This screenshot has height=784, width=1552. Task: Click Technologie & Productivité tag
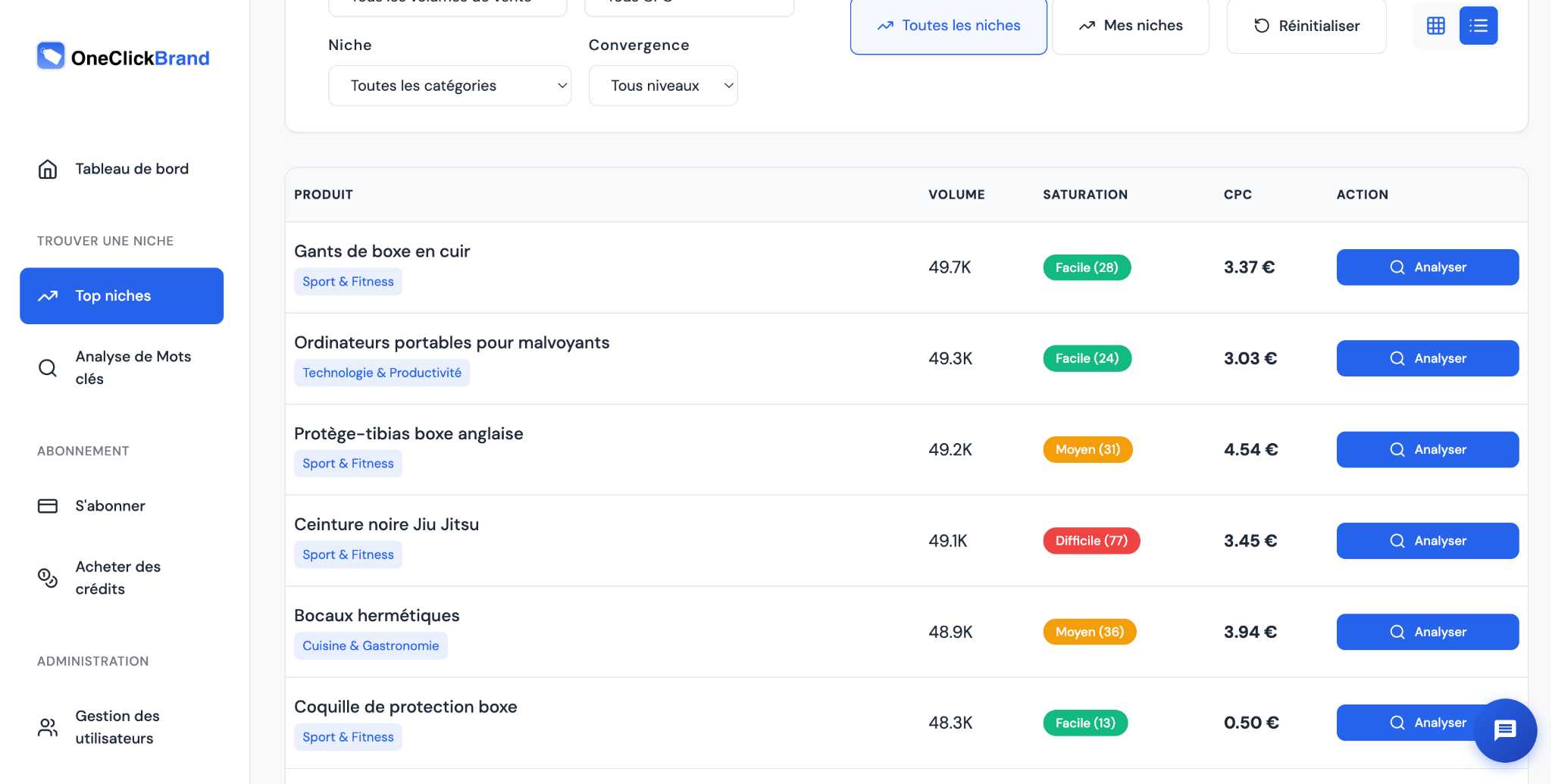(x=382, y=373)
